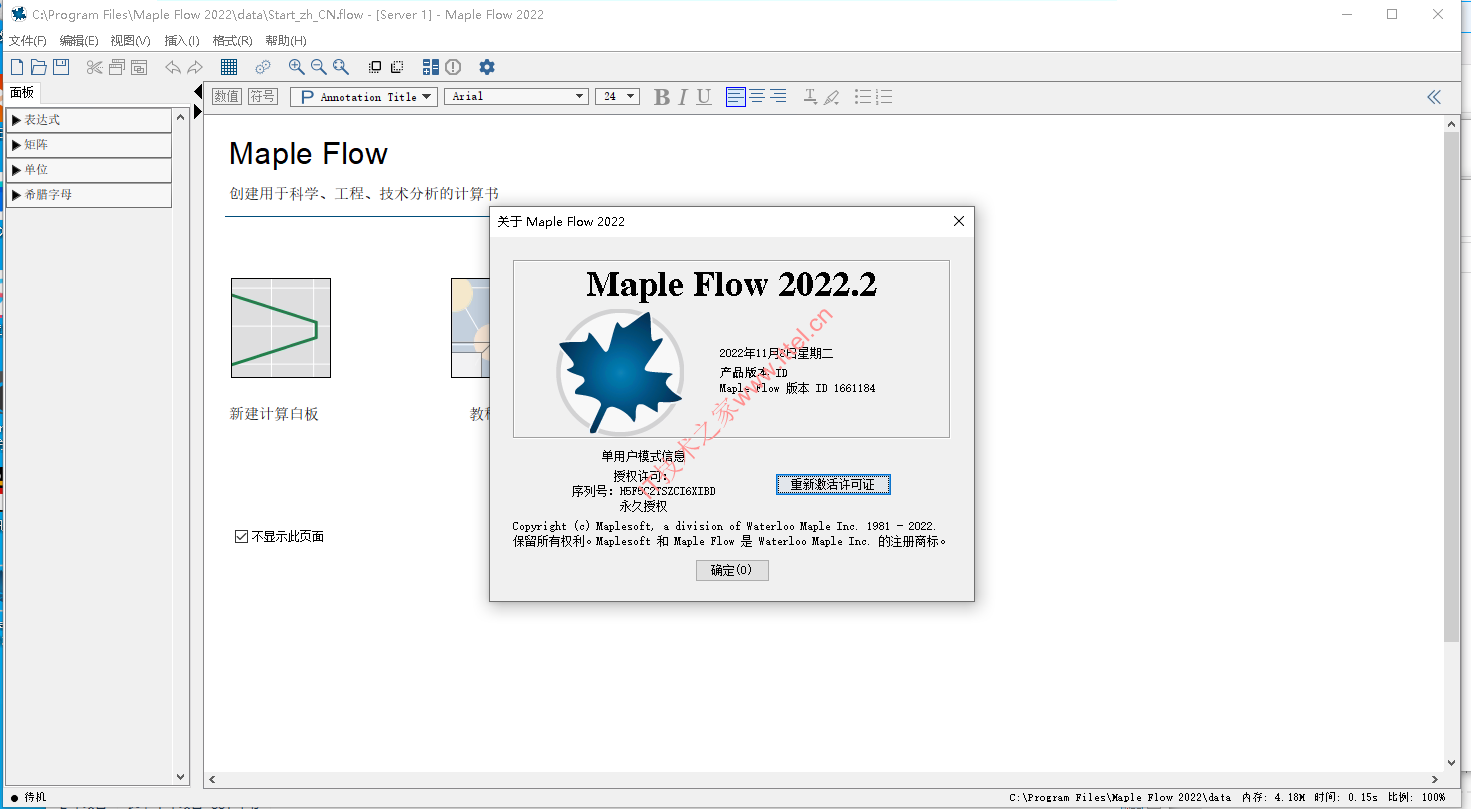The image size is (1471, 809).
Task: Click the undo arrow icon
Action: (173, 67)
